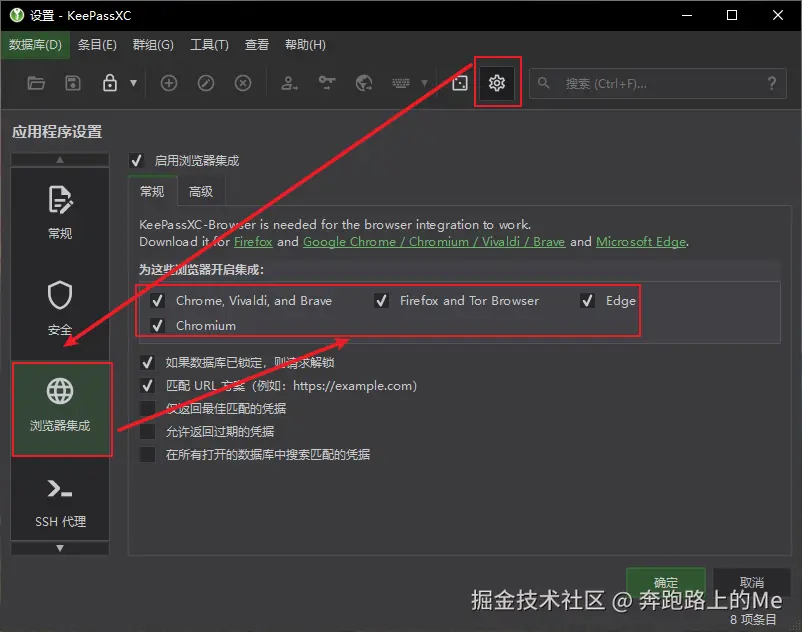This screenshot has height=632, width=802.
Task: Click the edit entry pencil icon
Action: click(206, 83)
